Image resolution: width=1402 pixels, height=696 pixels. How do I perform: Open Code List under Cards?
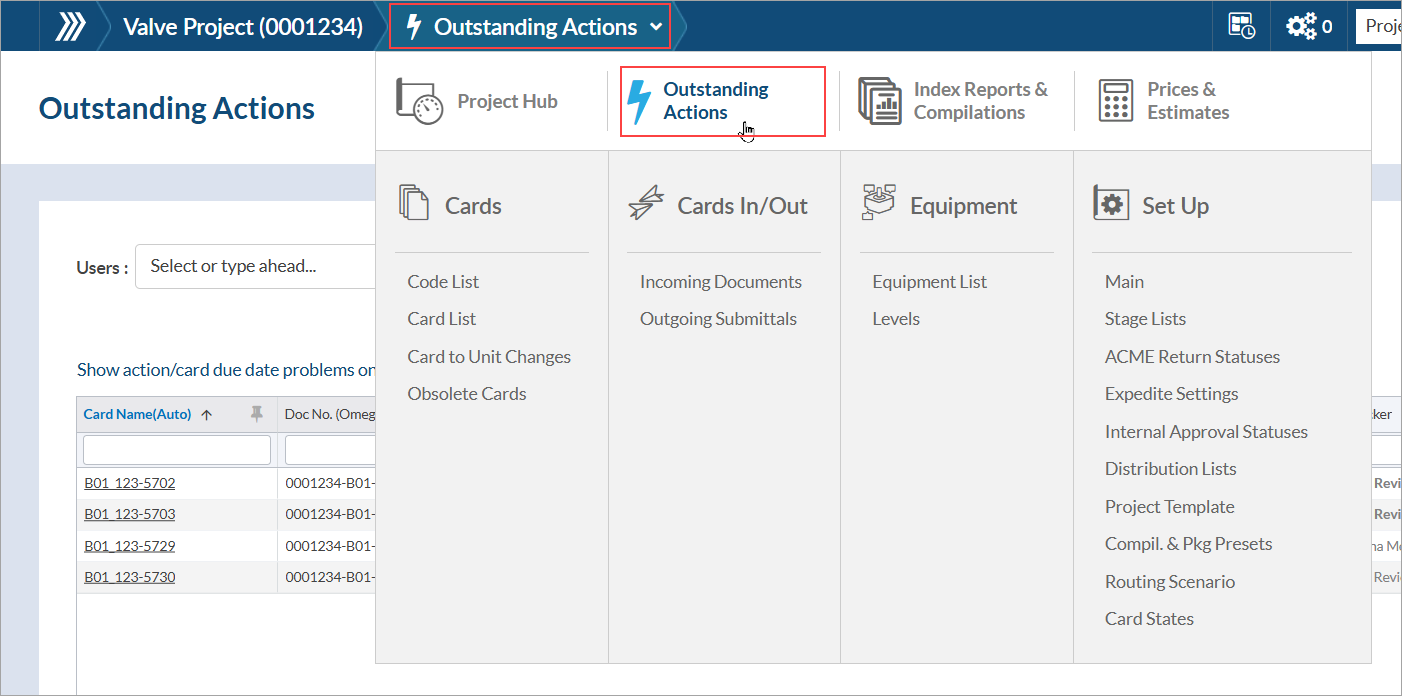pos(443,282)
